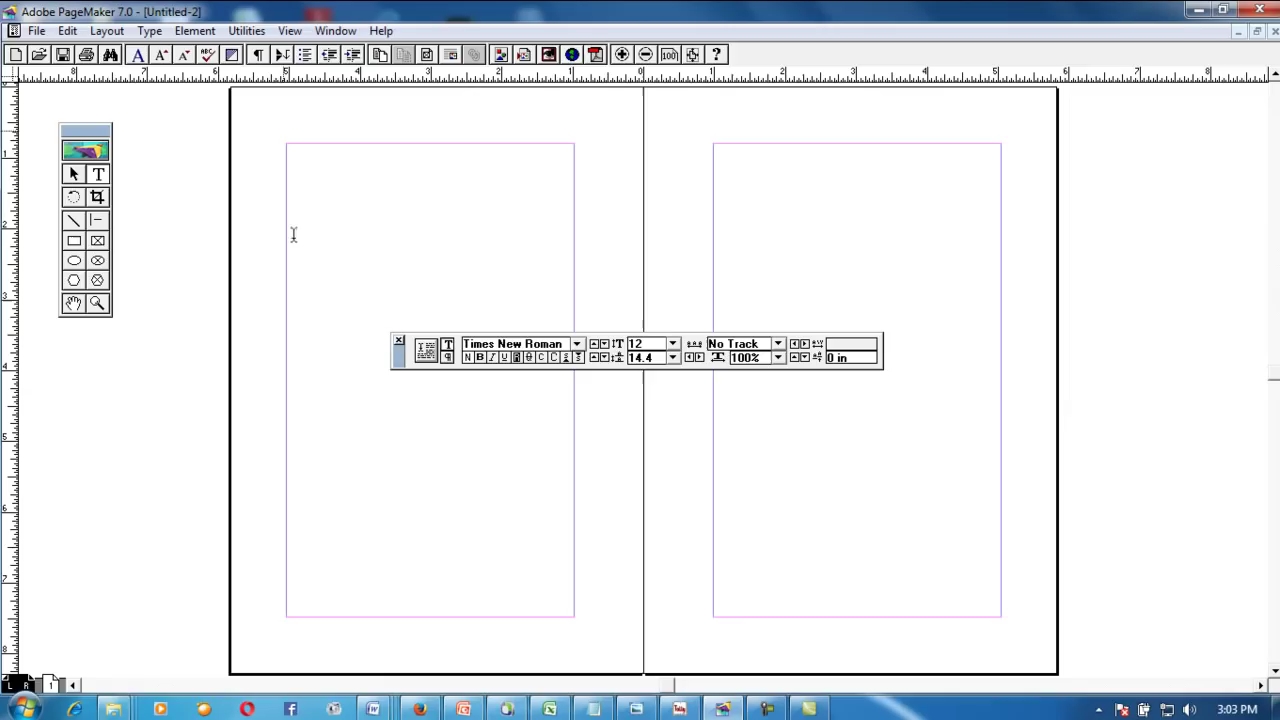Open the Utilities menu
Viewport: 1280px width, 720px height.
pyautogui.click(x=246, y=31)
